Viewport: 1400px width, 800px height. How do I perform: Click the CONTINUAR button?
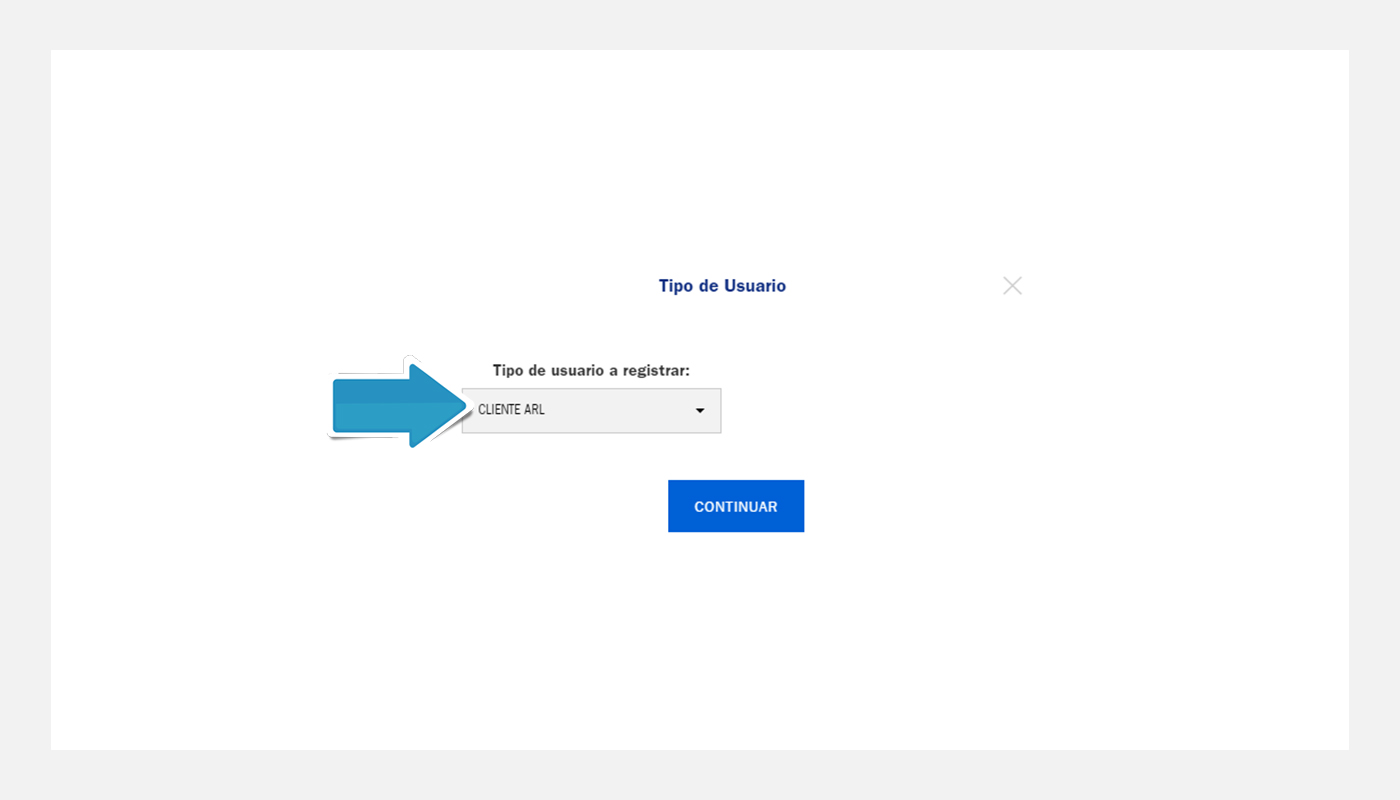click(x=736, y=506)
